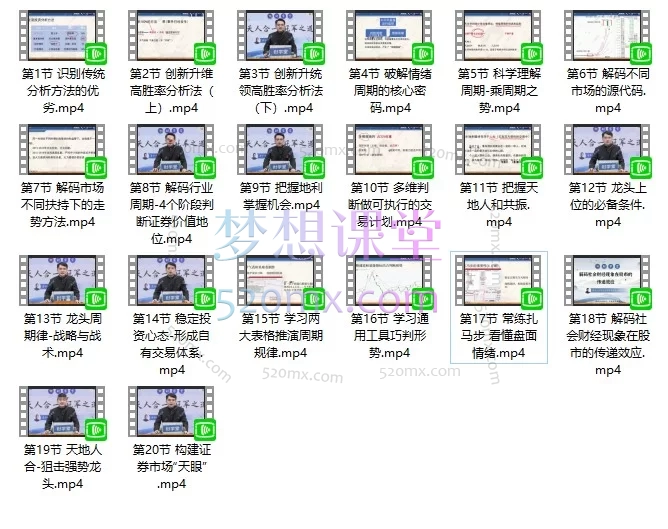This screenshot has height=529, width=668.
Task: Click file name 第6节 解码不同市场的源代码.mp4
Action: (608, 91)
